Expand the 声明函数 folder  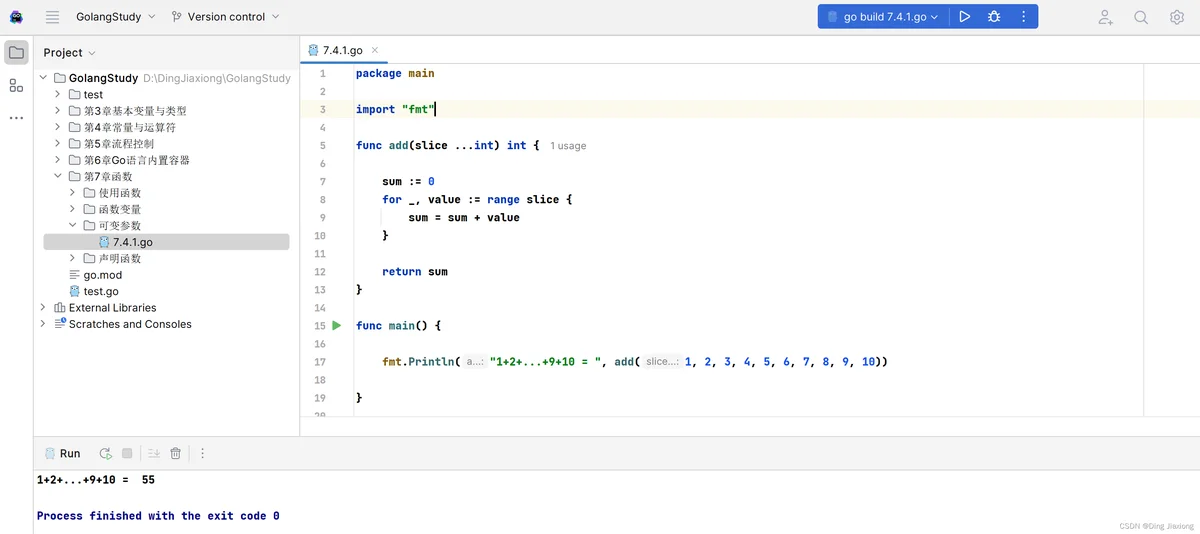click(x=73, y=258)
